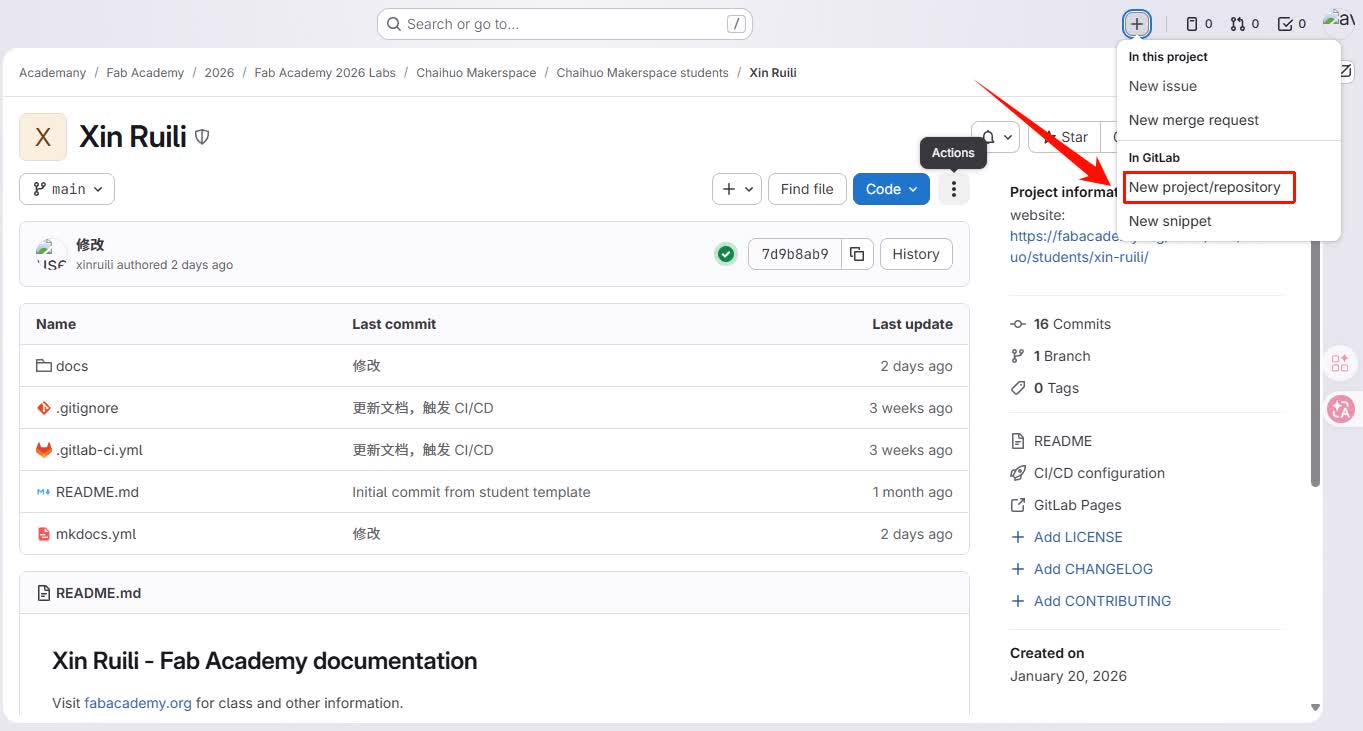Choose New snippet menu item
The image size is (1363, 731).
point(1170,221)
